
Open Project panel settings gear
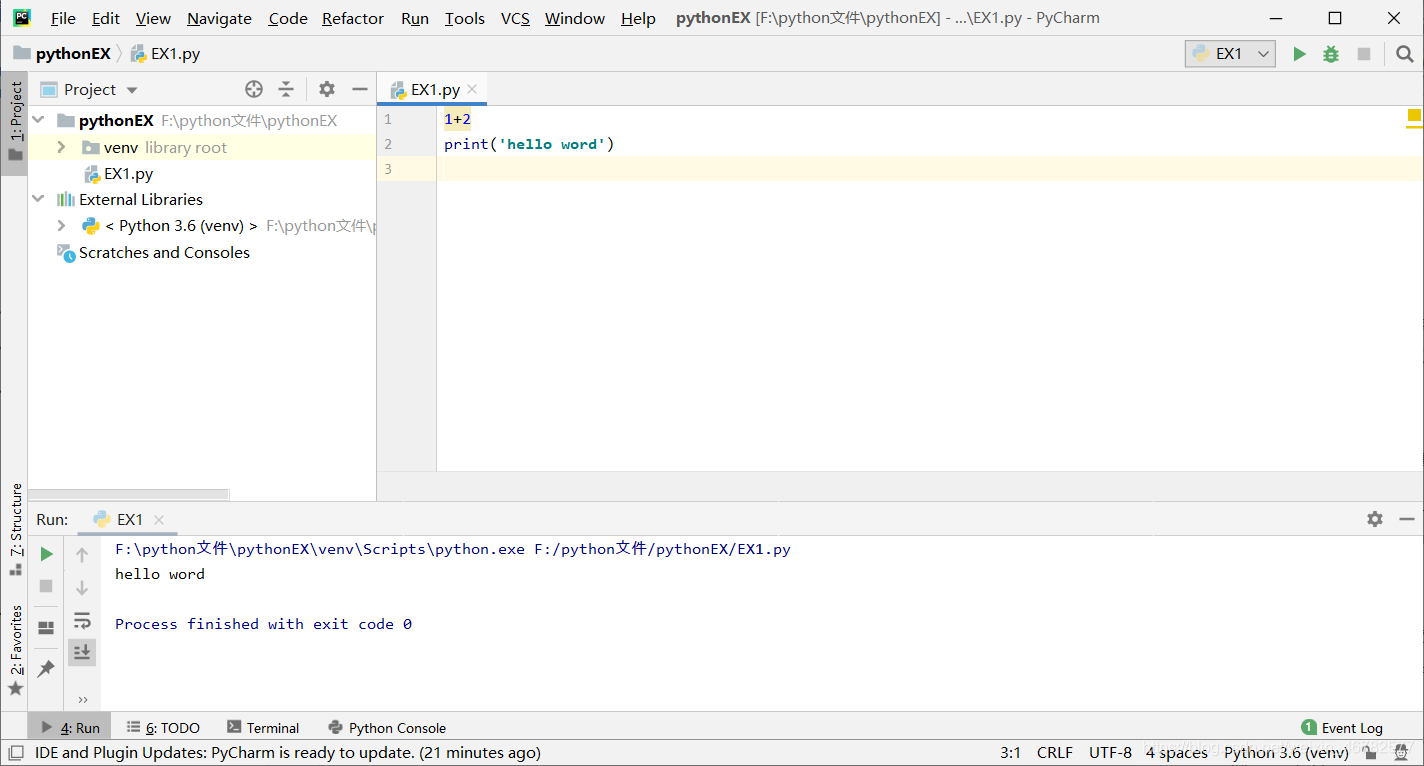pyautogui.click(x=327, y=89)
